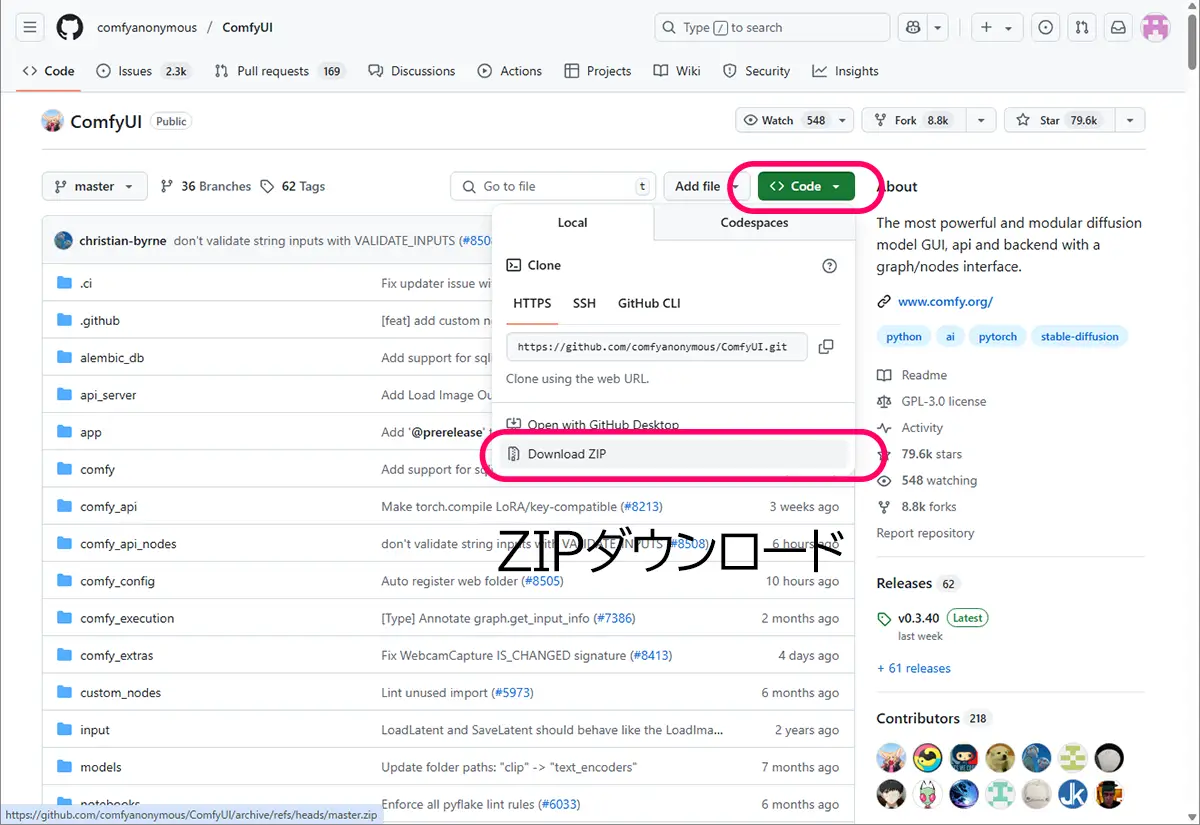Switch to the Pull requests tab
The image size is (1200, 825).
click(x=280, y=71)
